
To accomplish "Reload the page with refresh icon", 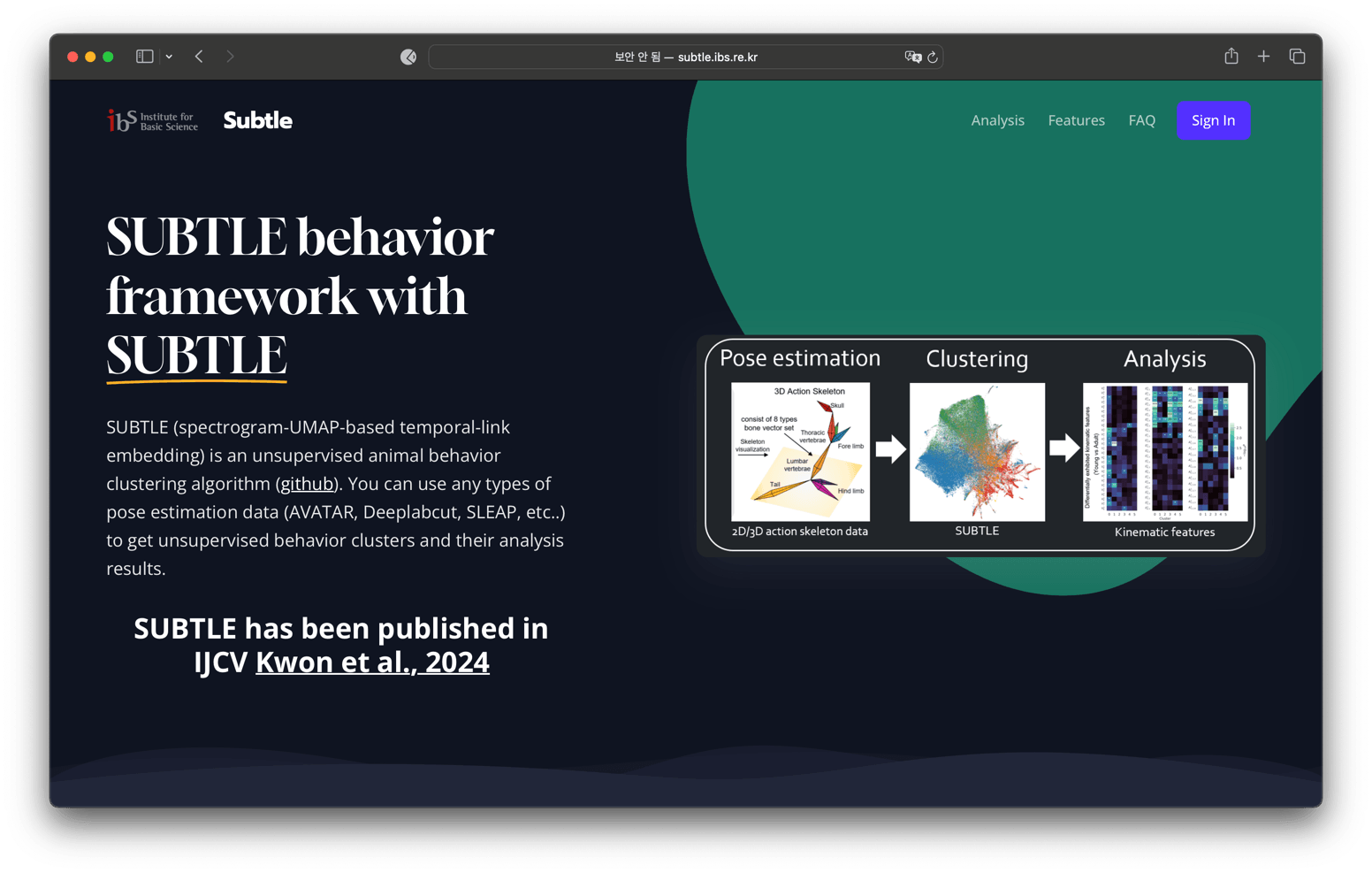I will (933, 57).
